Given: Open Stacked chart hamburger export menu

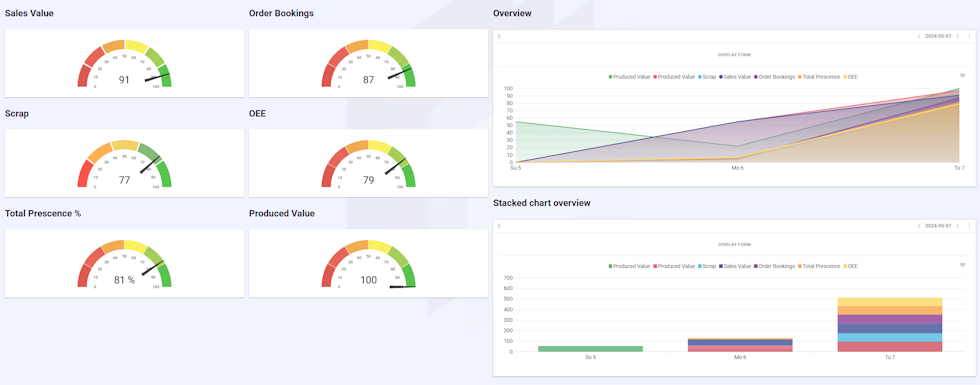Looking at the screenshot, I should (x=962, y=264).
